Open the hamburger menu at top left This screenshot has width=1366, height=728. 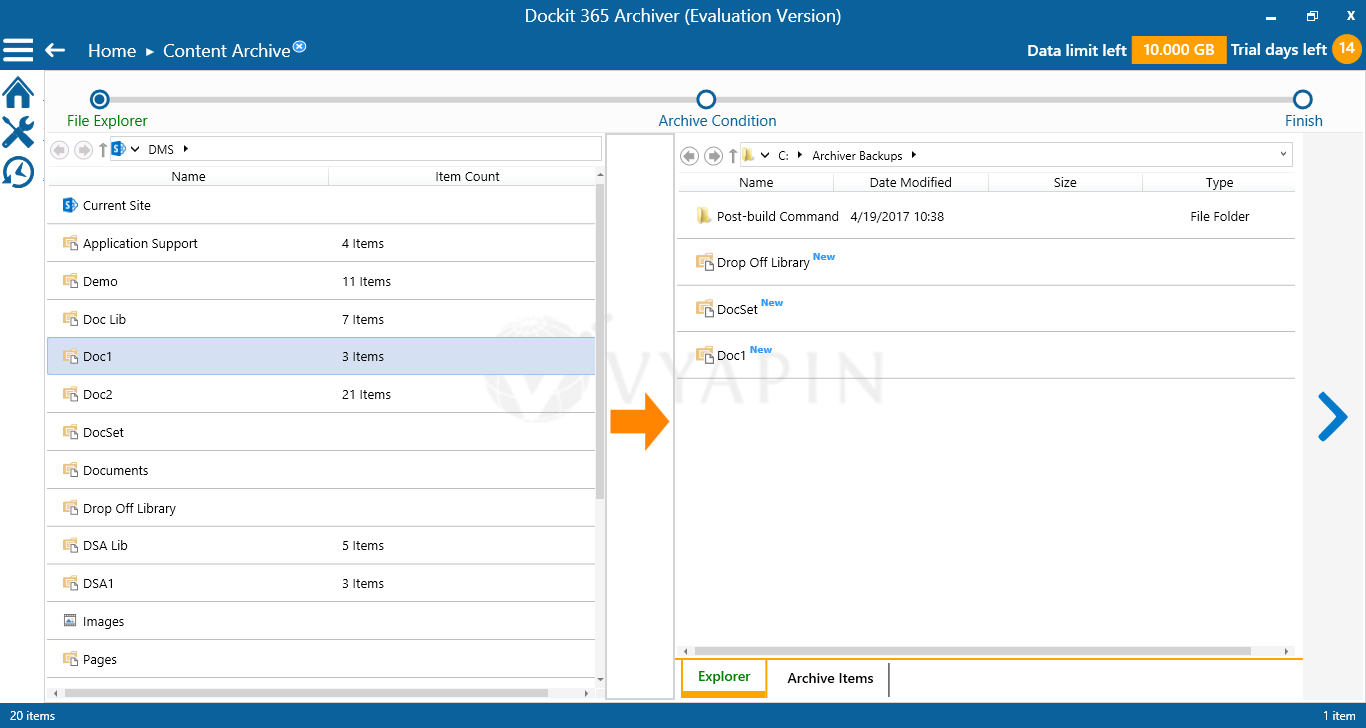tap(18, 49)
